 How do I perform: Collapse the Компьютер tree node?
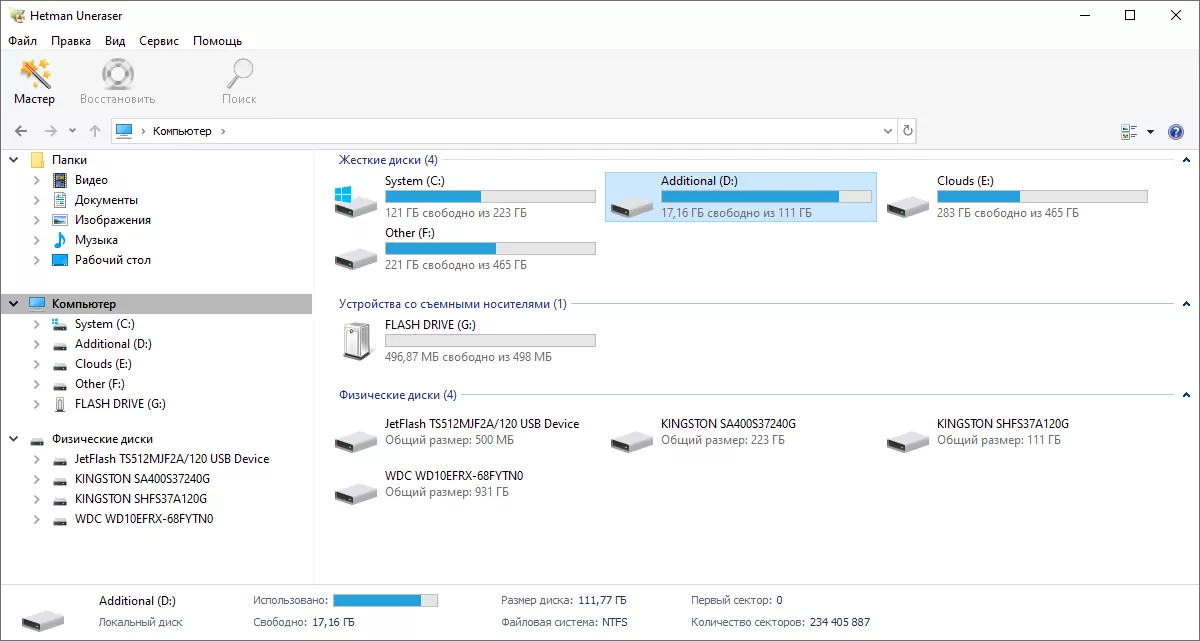(x=15, y=304)
